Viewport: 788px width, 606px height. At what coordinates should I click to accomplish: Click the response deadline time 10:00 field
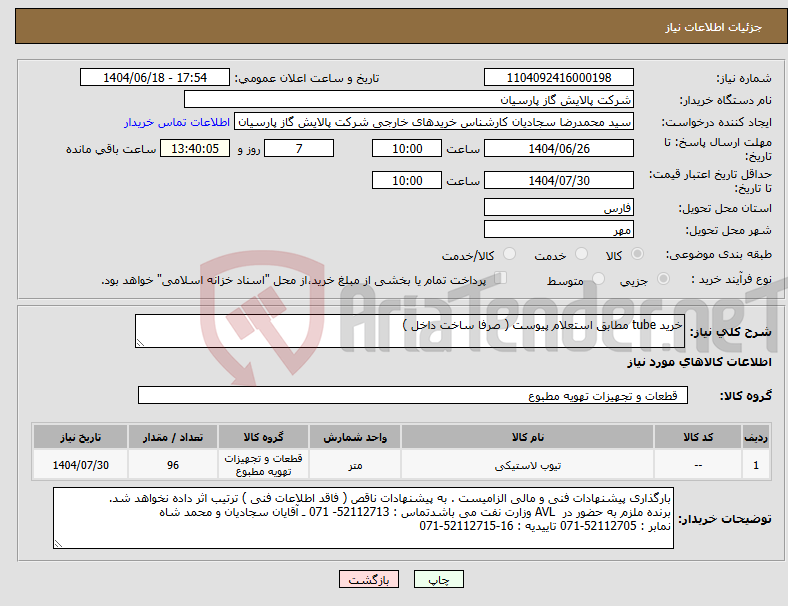407,149
